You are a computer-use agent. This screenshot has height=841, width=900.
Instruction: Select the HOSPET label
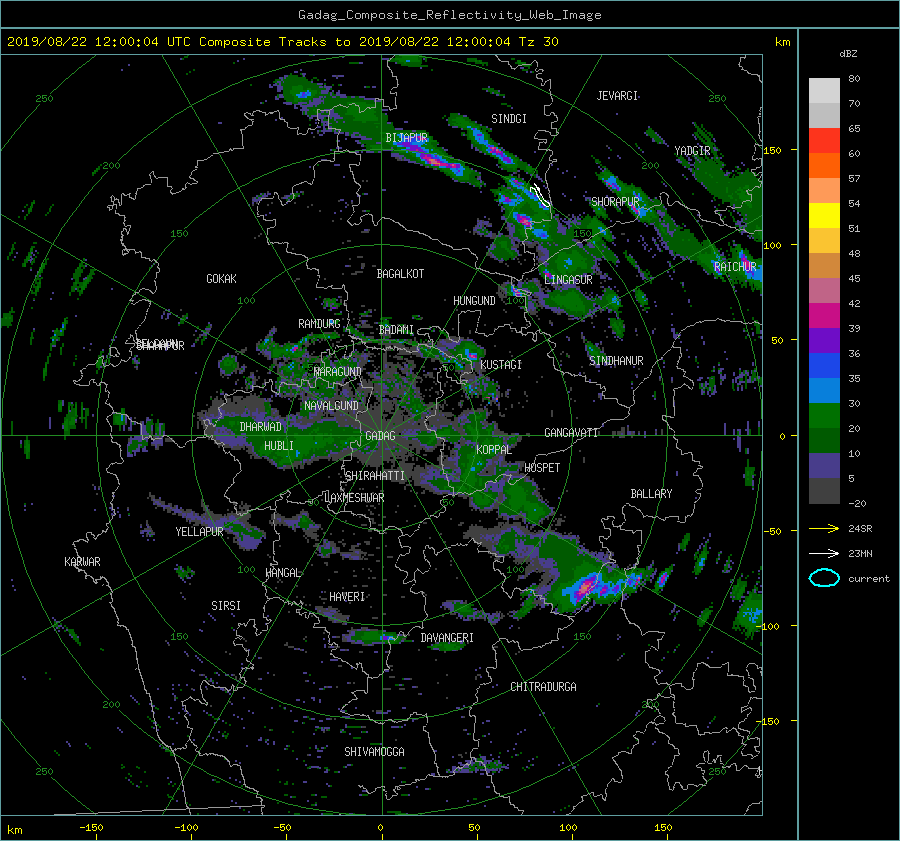[x=542, y=468]
